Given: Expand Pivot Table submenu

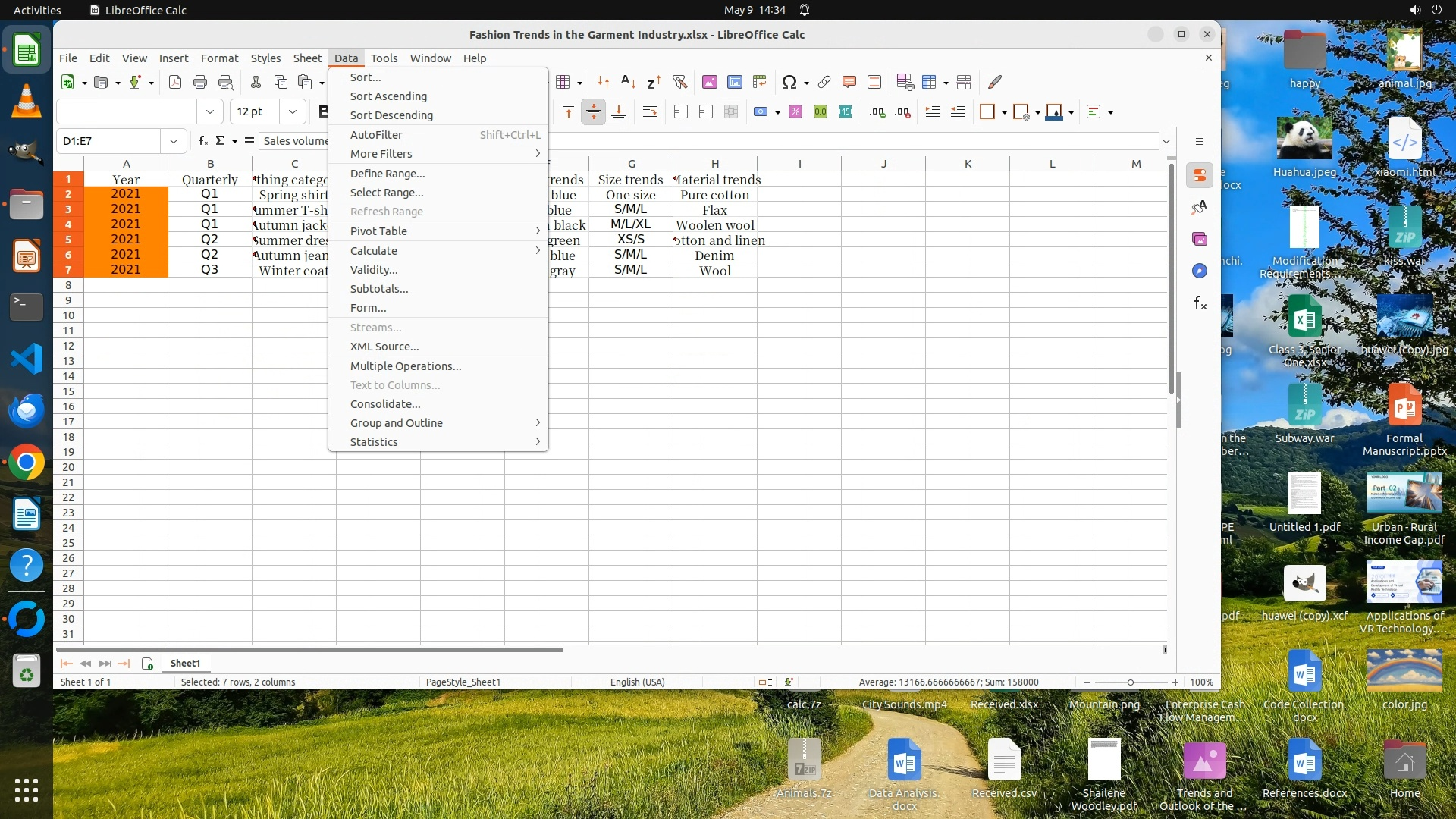Looking at the screenshot, I should pos(378,231).
